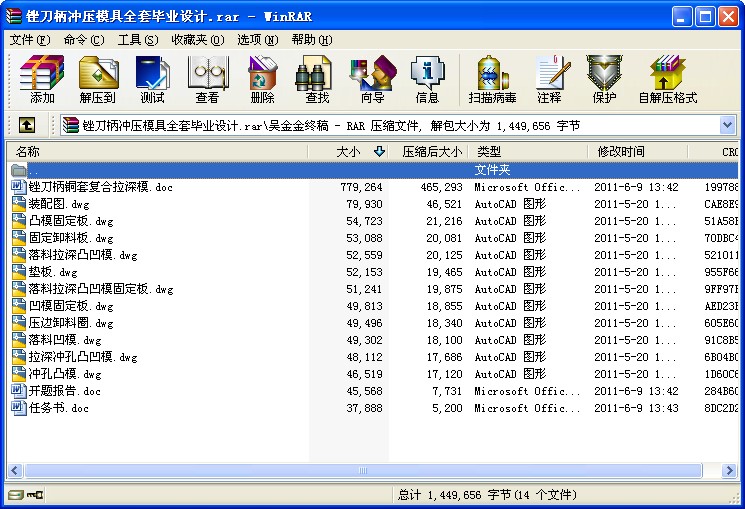Sort by 压缩后大小 column header
Viewport: 745px width, 509px height.
click(431, 152)
